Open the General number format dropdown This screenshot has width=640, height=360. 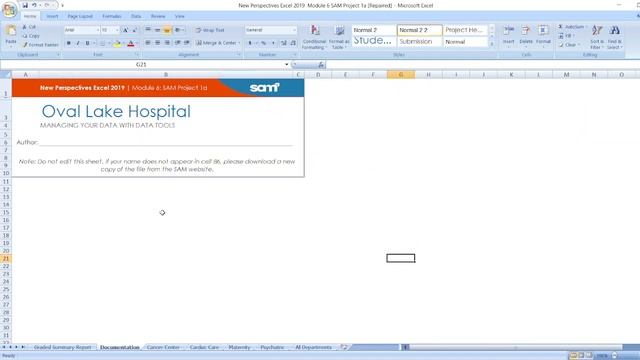coord(294,30)
